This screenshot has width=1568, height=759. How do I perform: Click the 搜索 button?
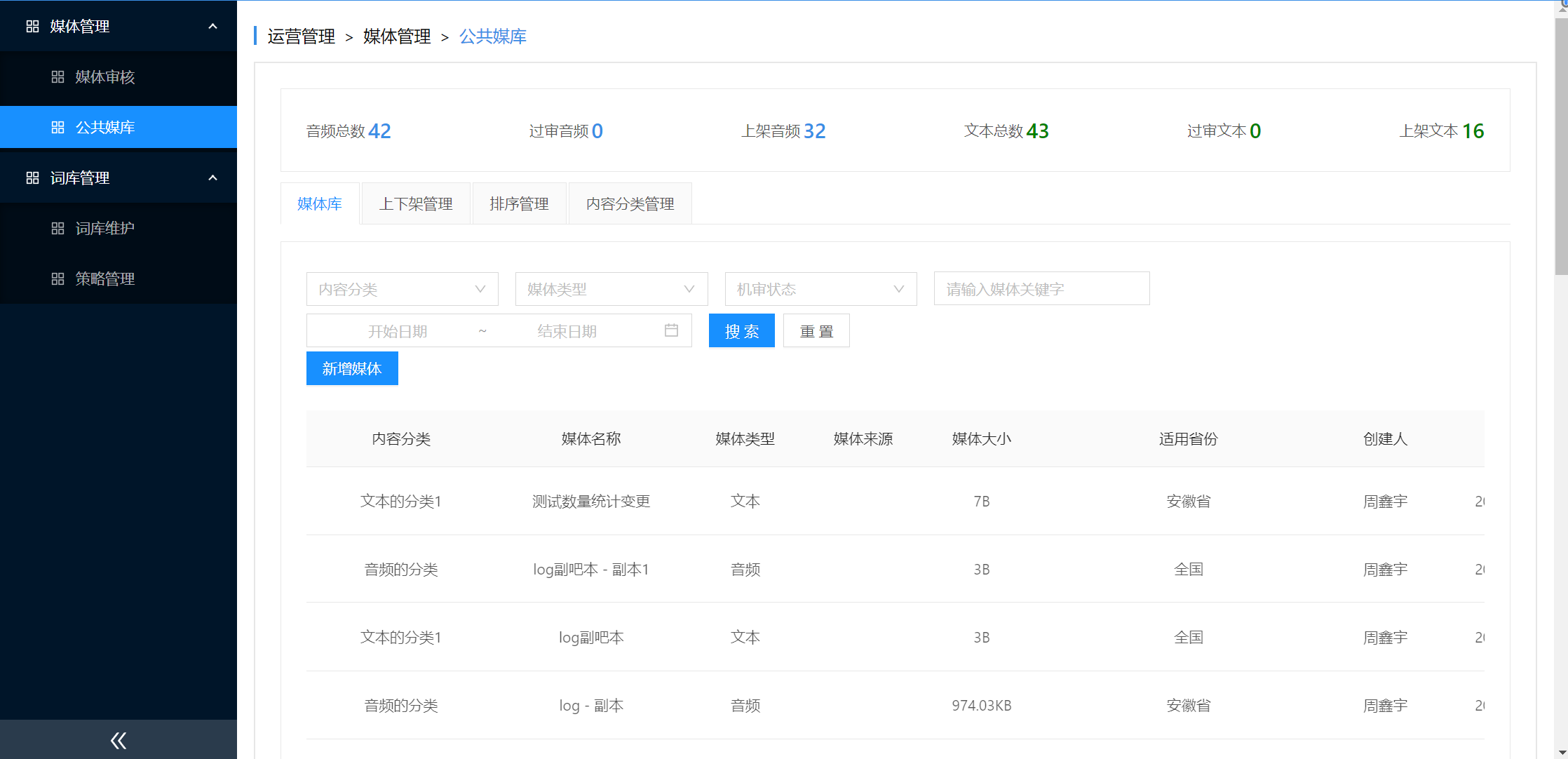[742, 331]
